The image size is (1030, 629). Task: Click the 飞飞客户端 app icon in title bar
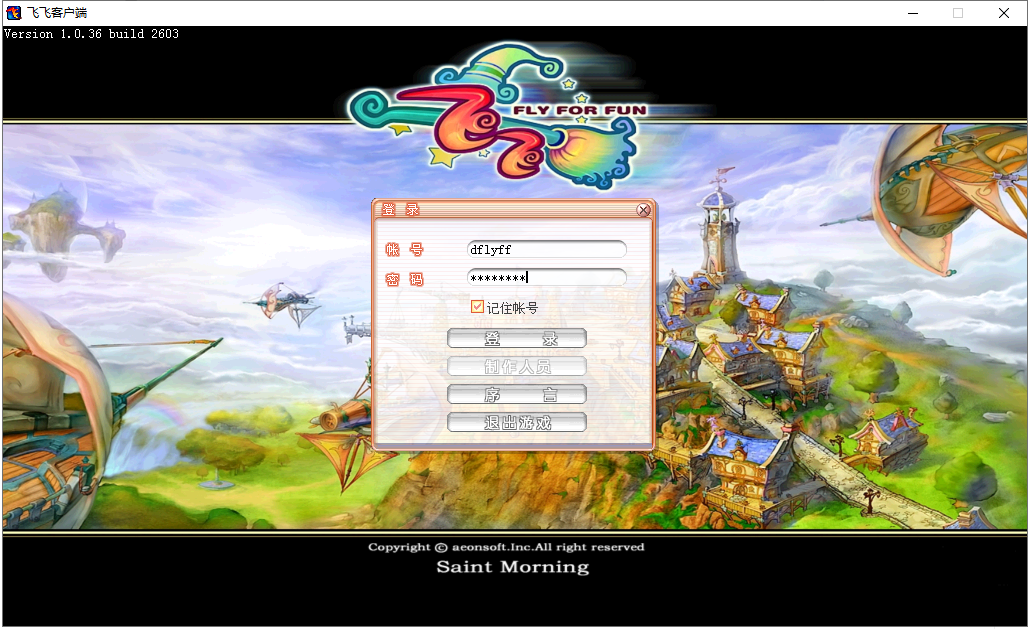14,13
